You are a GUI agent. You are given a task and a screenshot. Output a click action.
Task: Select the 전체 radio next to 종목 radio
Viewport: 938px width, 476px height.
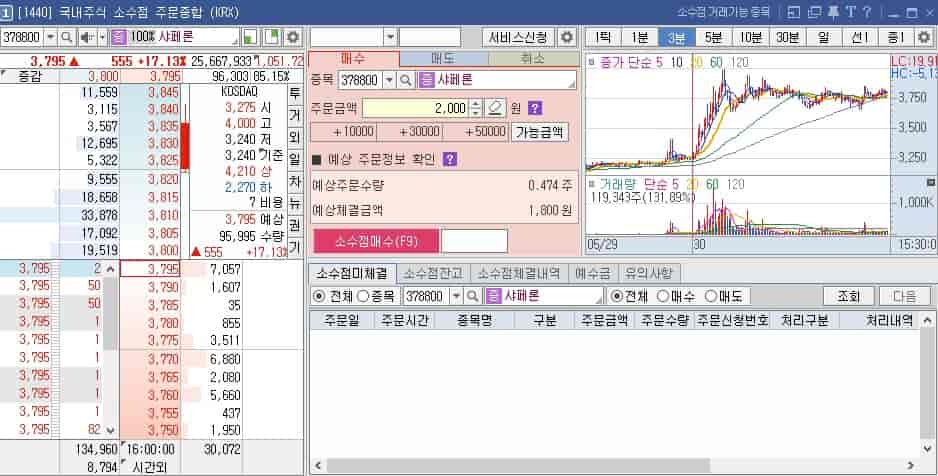(x=319, y=296)
